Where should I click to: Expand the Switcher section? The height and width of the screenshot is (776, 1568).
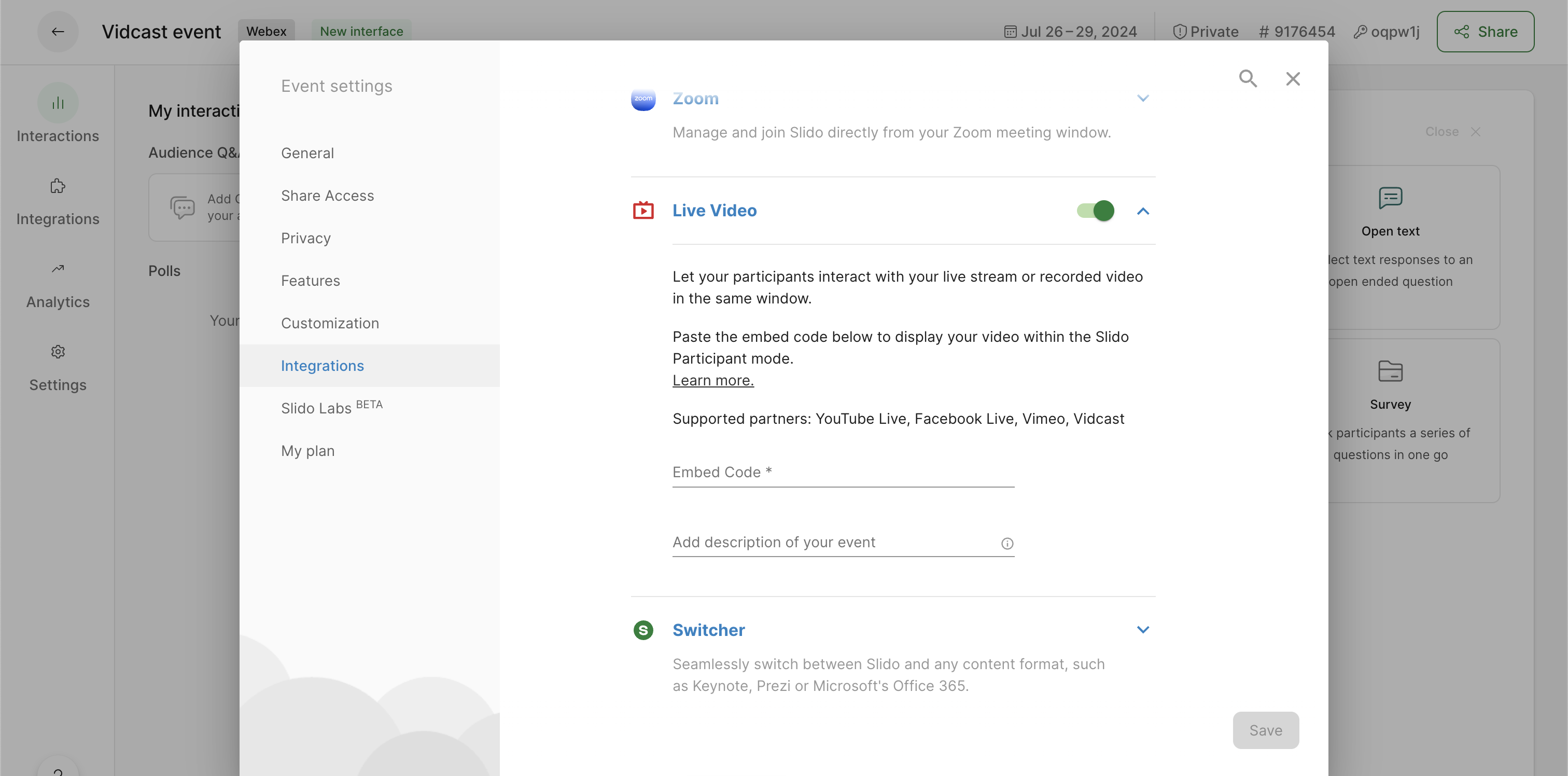click(1142, 630)
